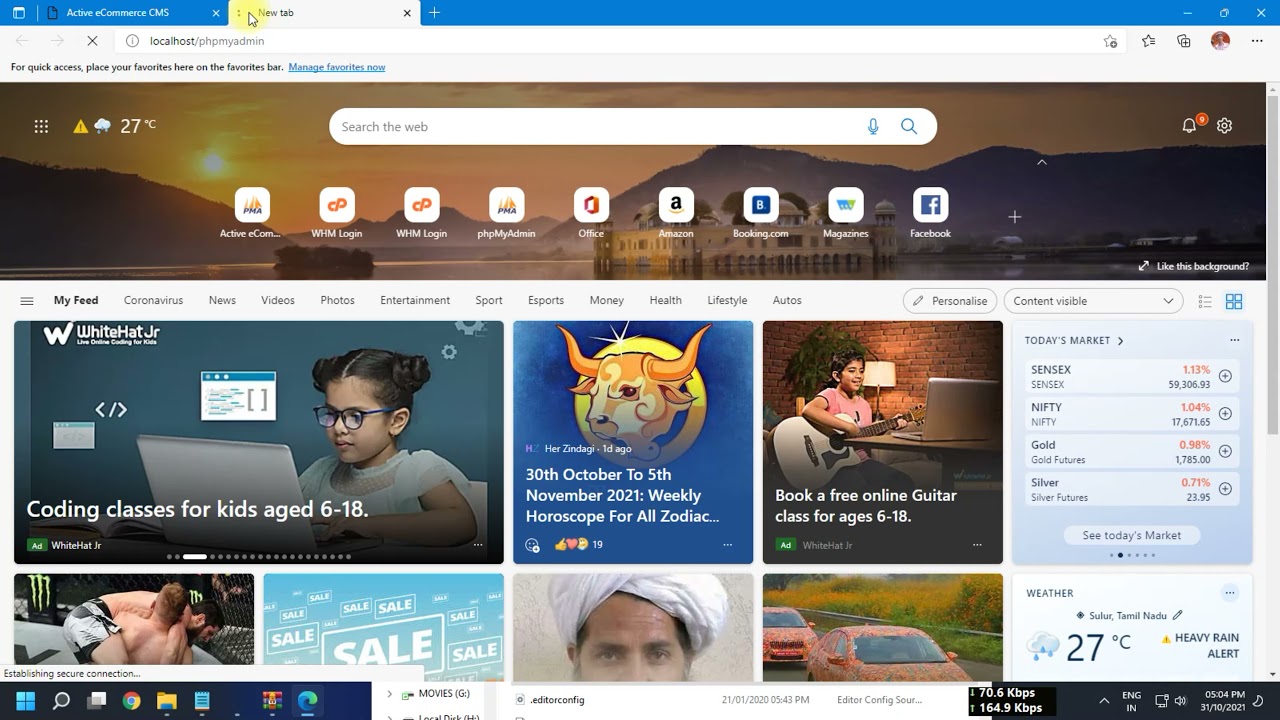Image resolution: width=1280 pixels, height=720 pixels.
Task: Open Weather card options menu
Action: (1230, 593)
